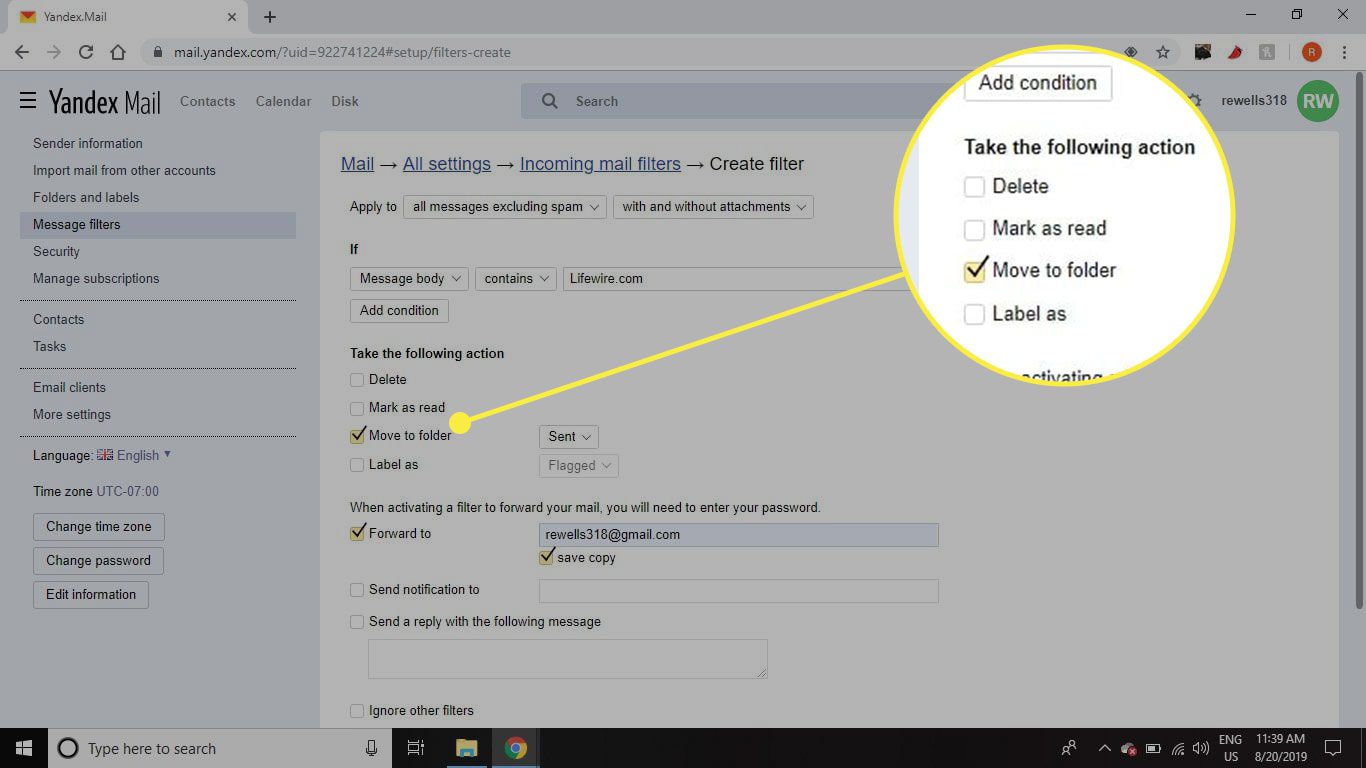Open Disk in the top navigation
The height and width of the screenshot is (768, 1366).
point(345,101)
